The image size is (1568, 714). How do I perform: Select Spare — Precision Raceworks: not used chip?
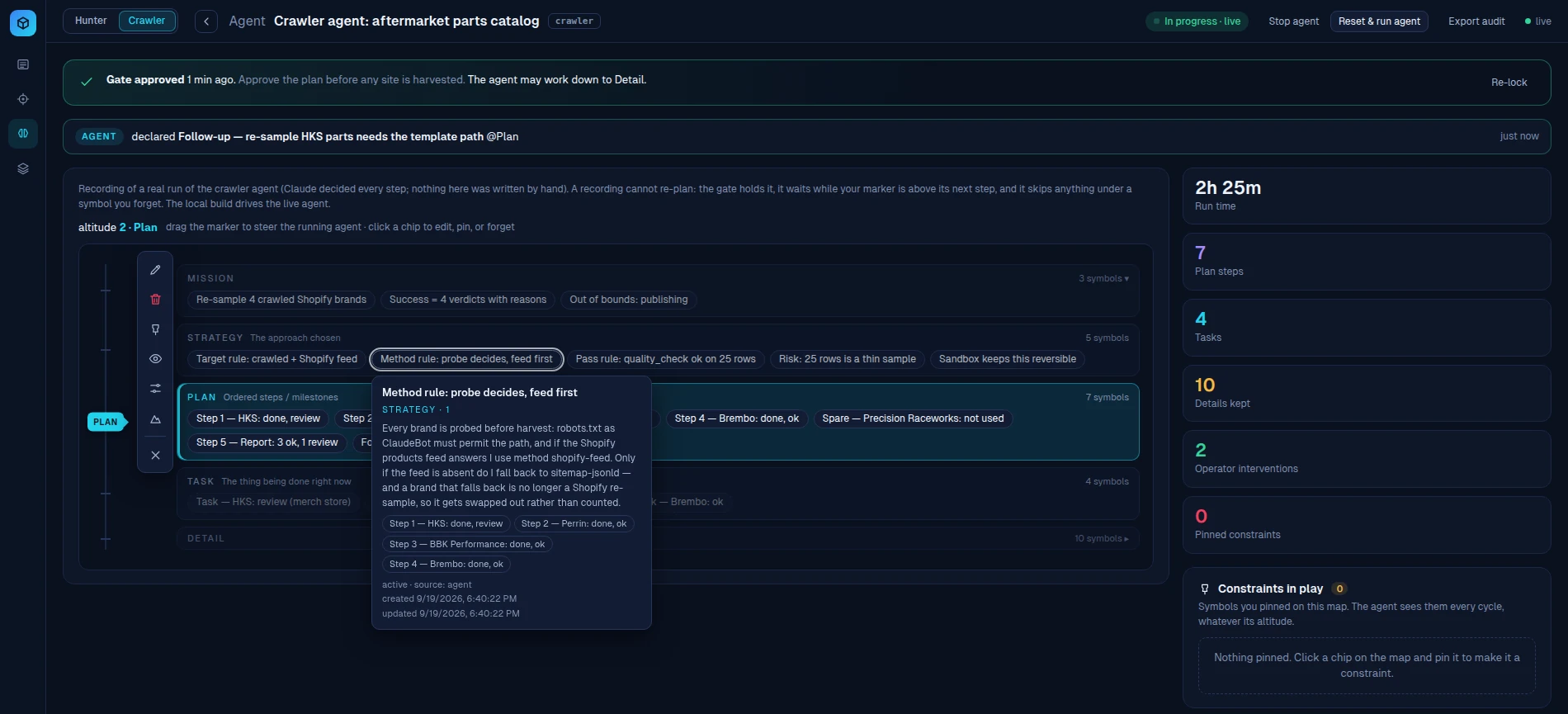pyautogui.click(x=913, y=418)
